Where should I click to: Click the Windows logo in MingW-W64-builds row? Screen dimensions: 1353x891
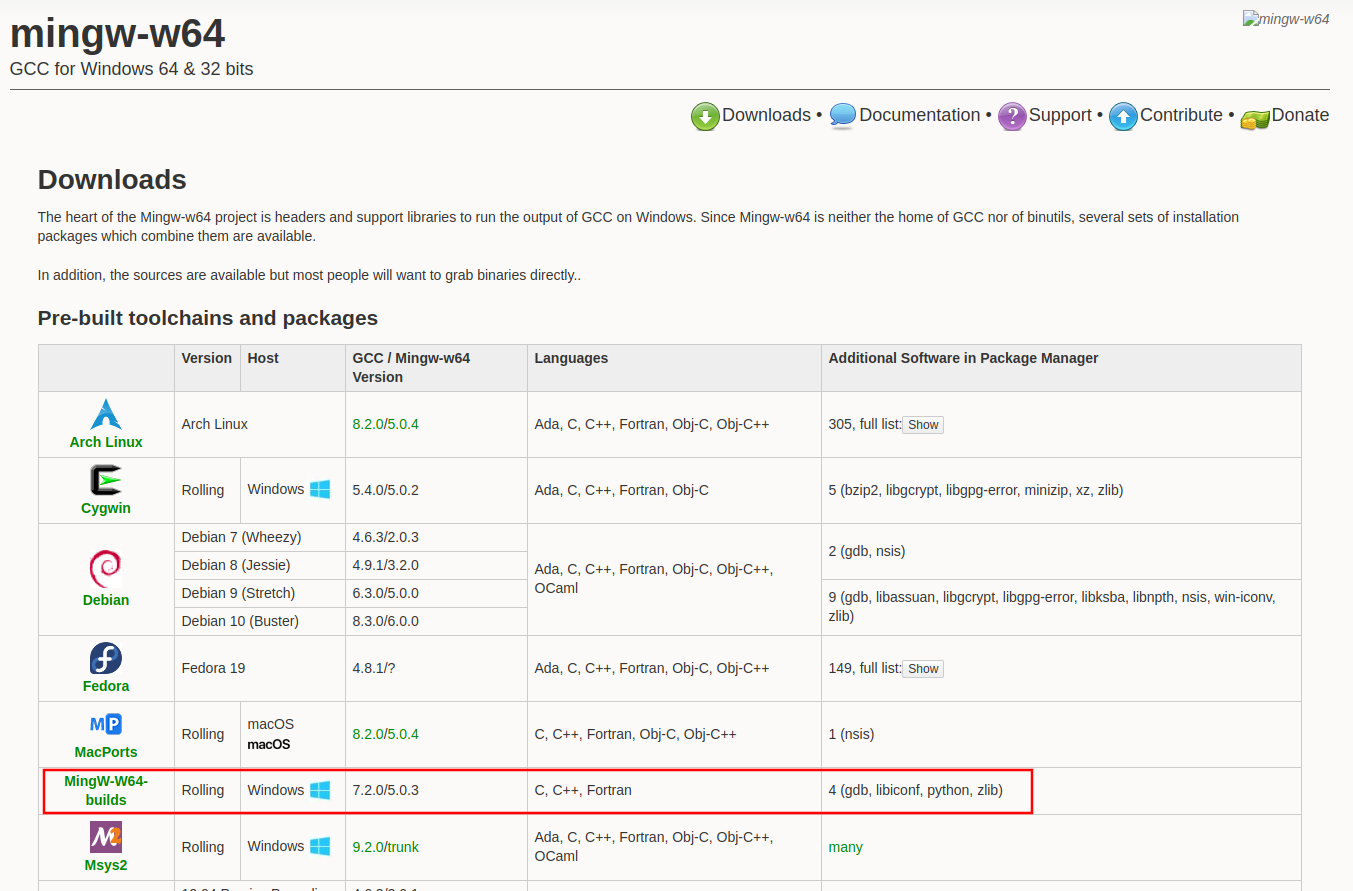point(320,790)
